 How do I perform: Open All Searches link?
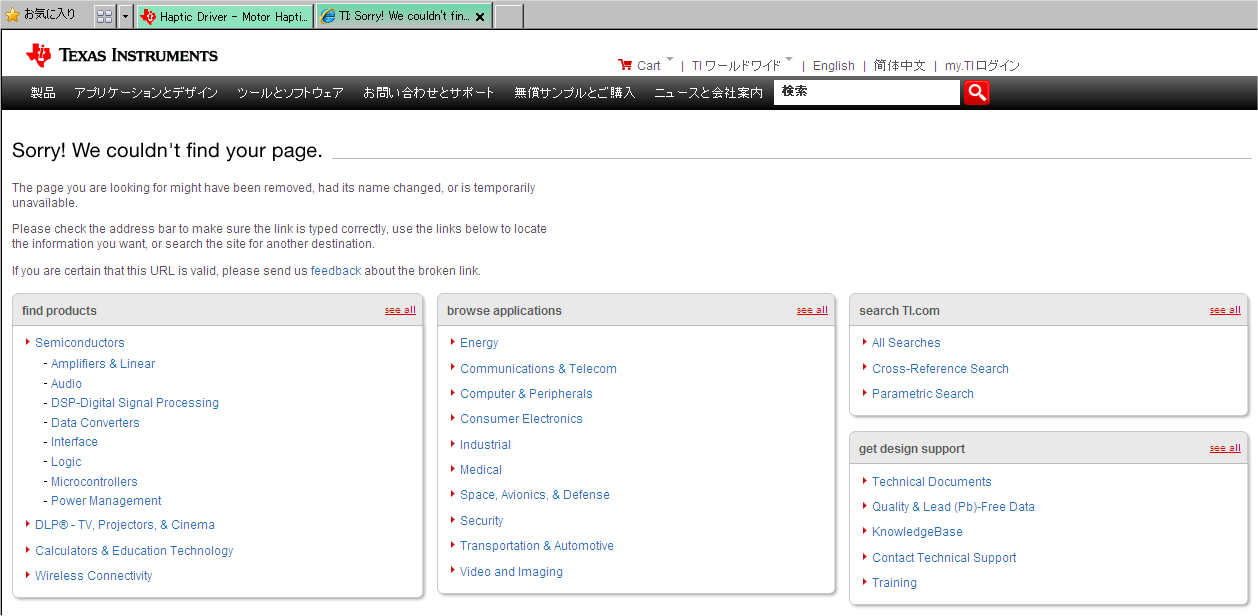click(906, 343)
